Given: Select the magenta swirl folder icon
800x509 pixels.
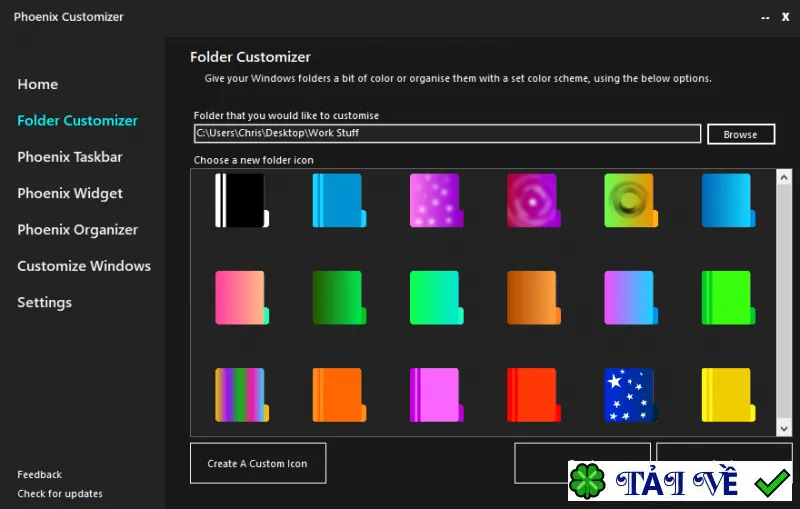Looking at the screenshot, I should (x=534, y=200).
